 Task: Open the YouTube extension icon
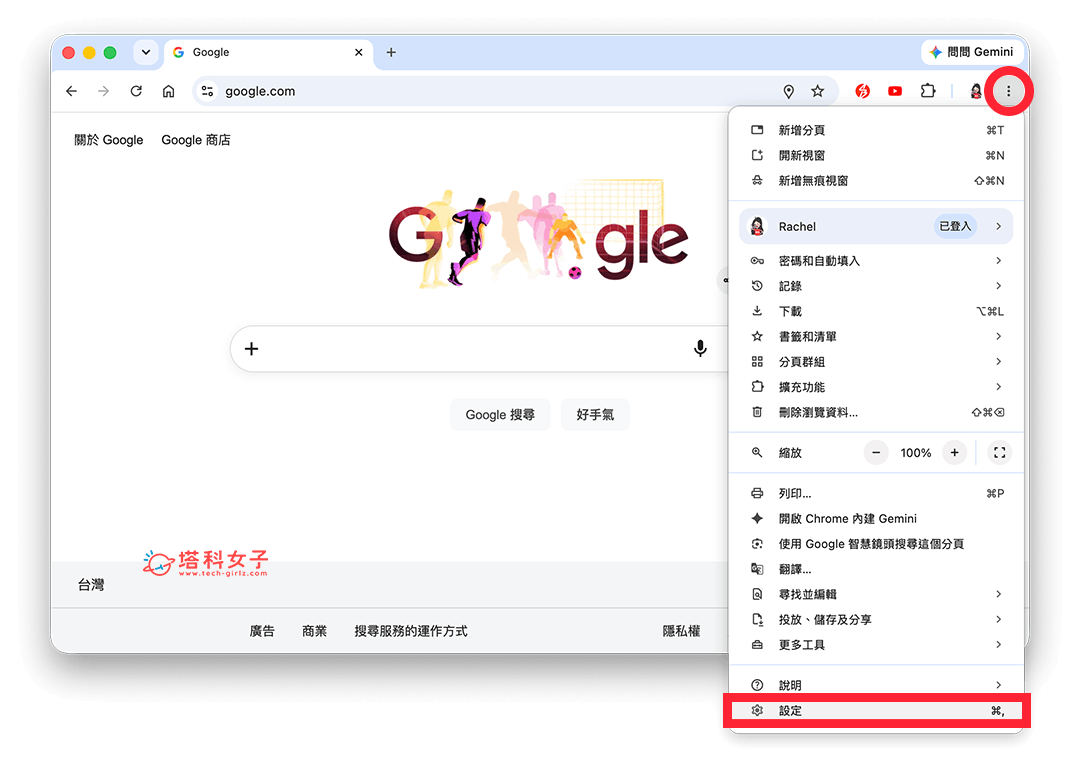(895, 91)
